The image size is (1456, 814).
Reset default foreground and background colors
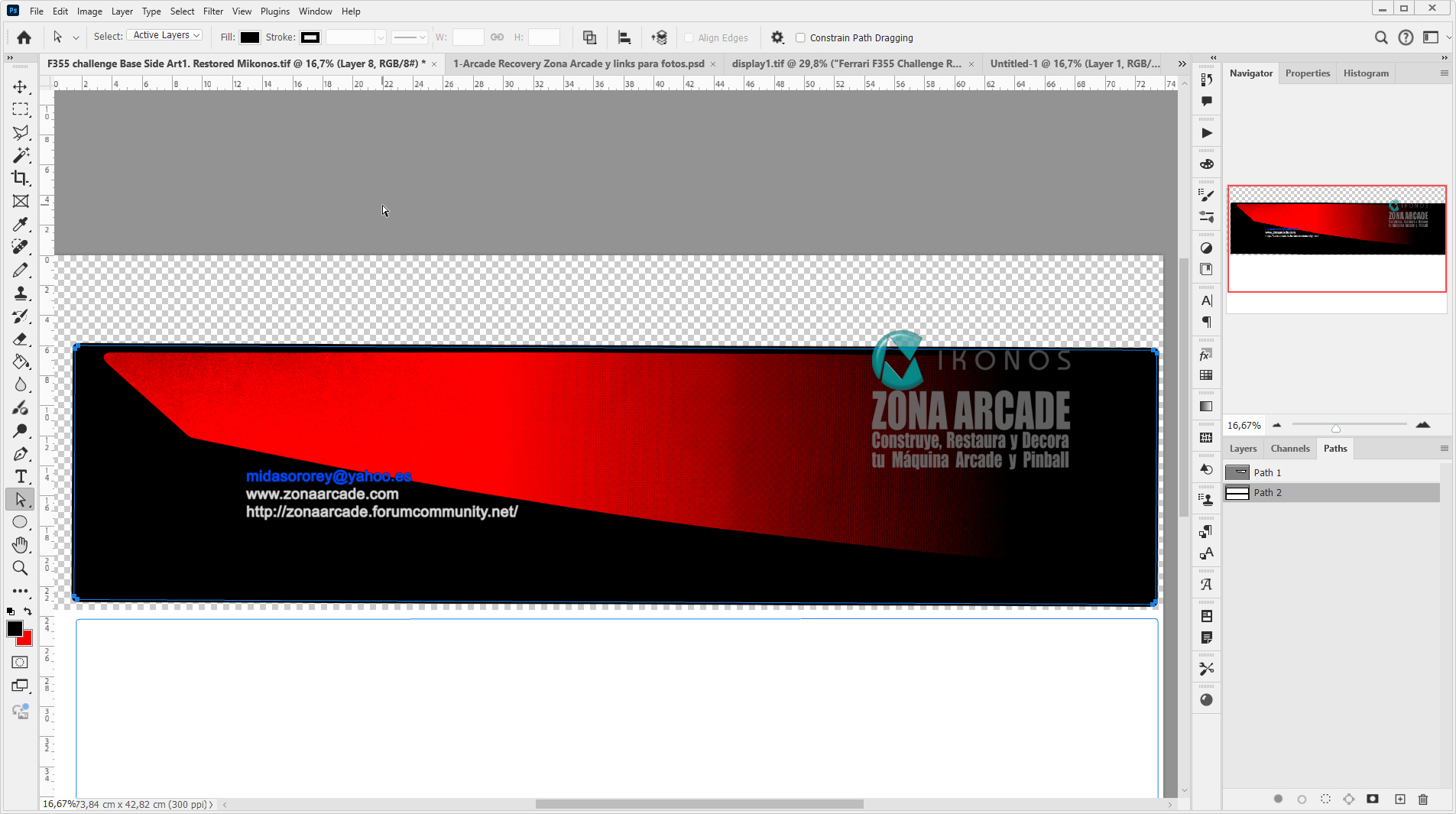point(11,611)
